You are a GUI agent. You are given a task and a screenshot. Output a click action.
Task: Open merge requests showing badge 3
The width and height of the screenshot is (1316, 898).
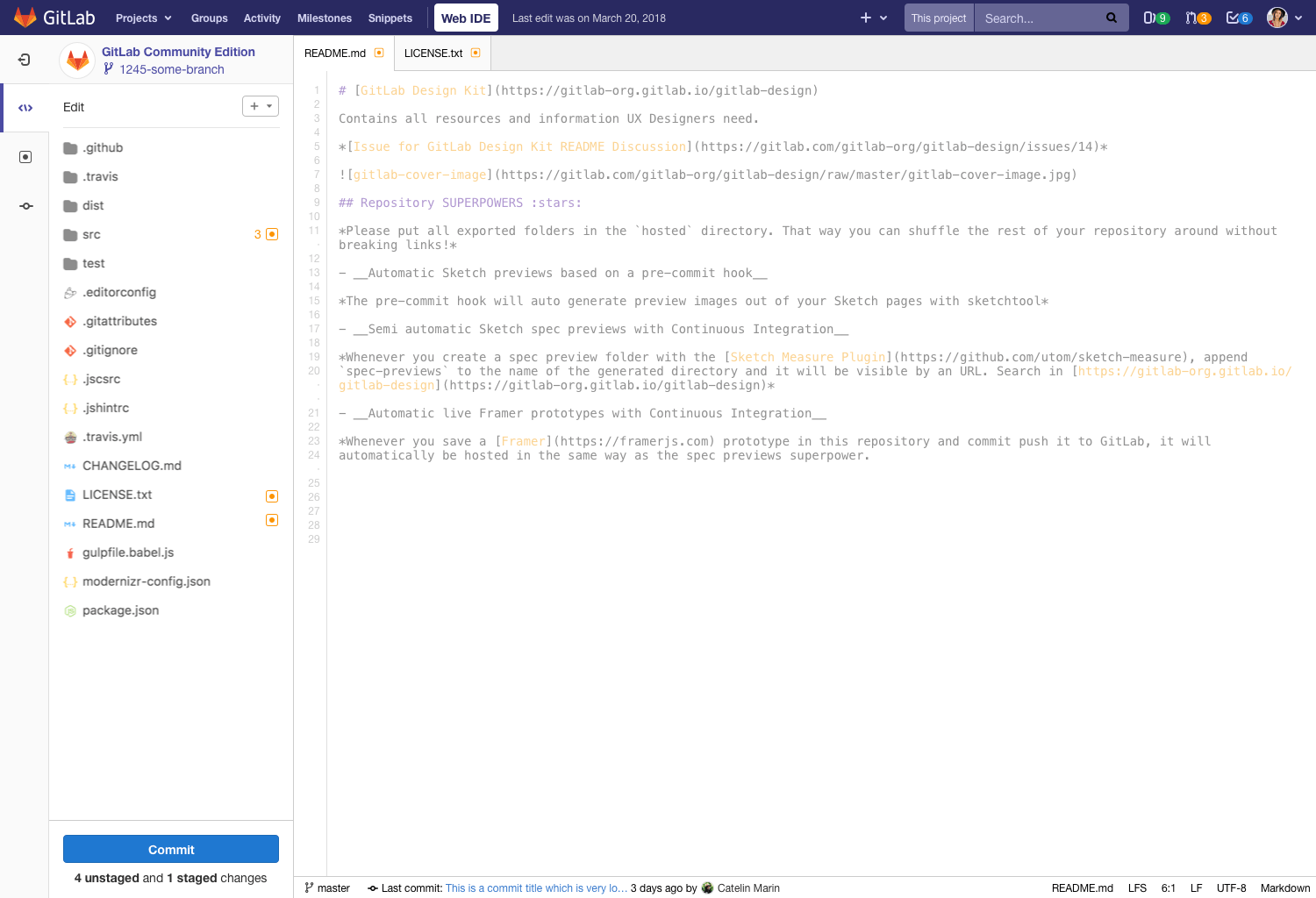tap(1198, 17)
